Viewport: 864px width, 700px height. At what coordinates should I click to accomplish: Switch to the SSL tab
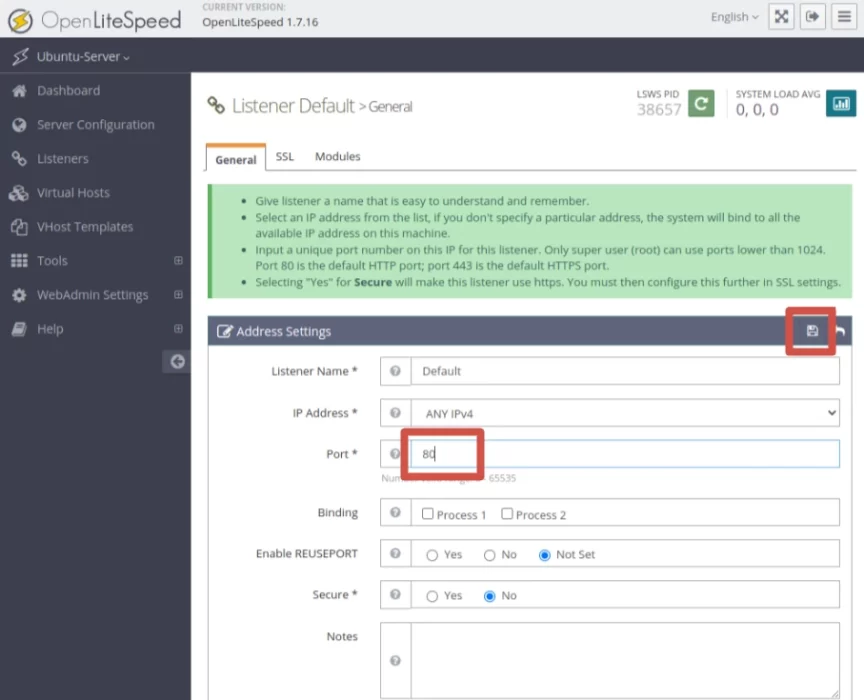coord(284,157)
